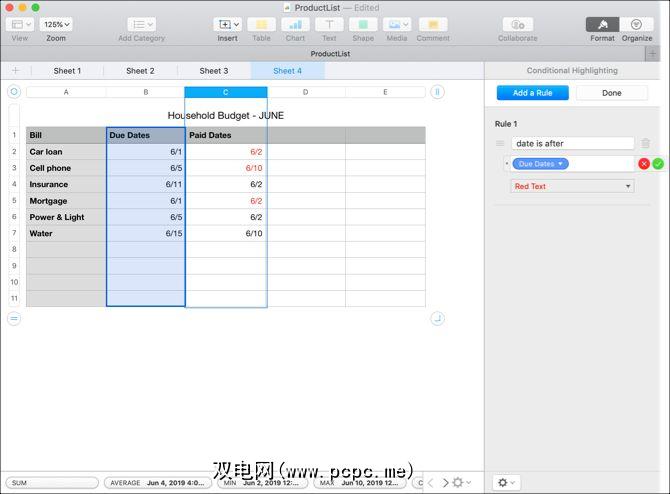
Task: Open the Media toolbar menu
Action: tap(397, 24)
